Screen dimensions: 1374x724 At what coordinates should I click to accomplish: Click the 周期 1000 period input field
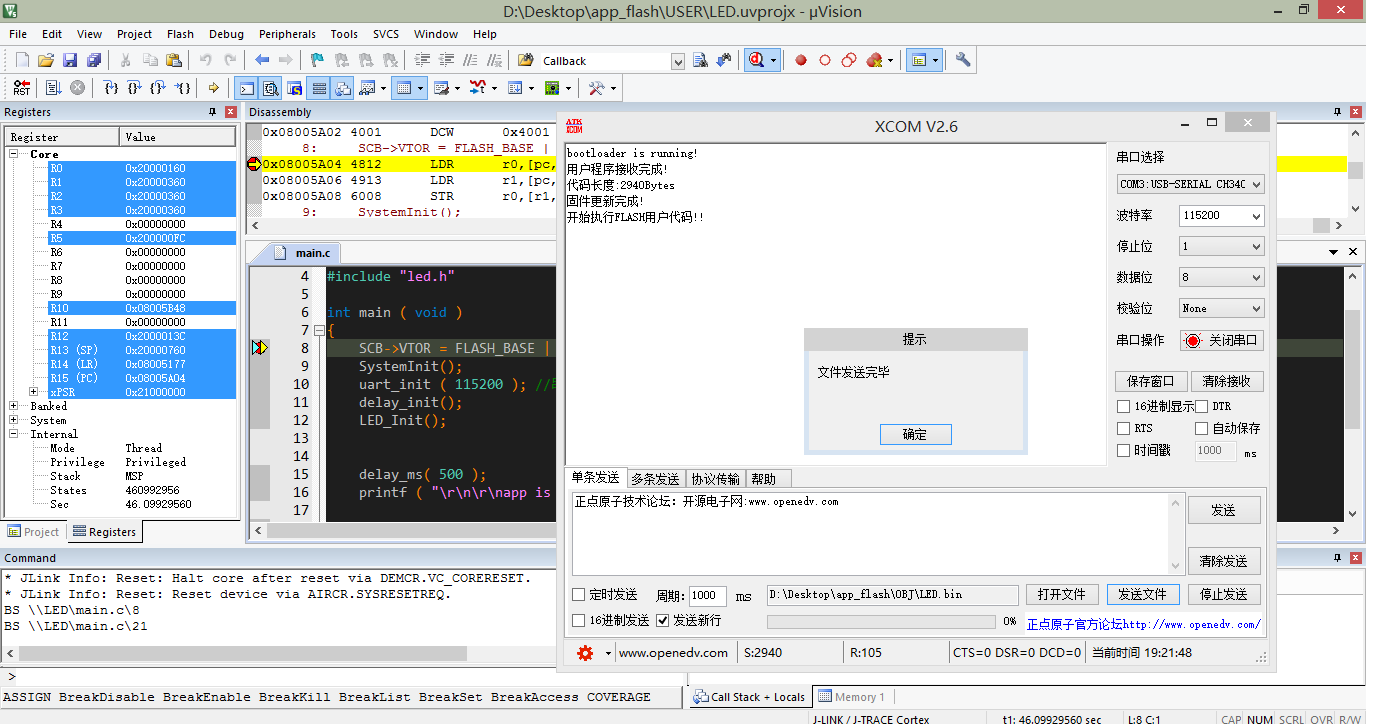point(708,595)
